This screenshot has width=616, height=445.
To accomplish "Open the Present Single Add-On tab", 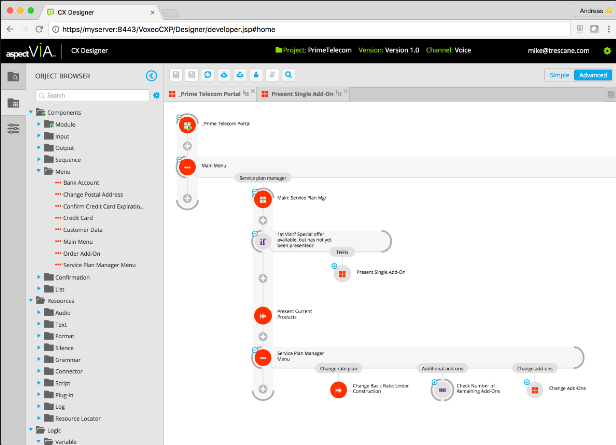I will pos(303,94).
